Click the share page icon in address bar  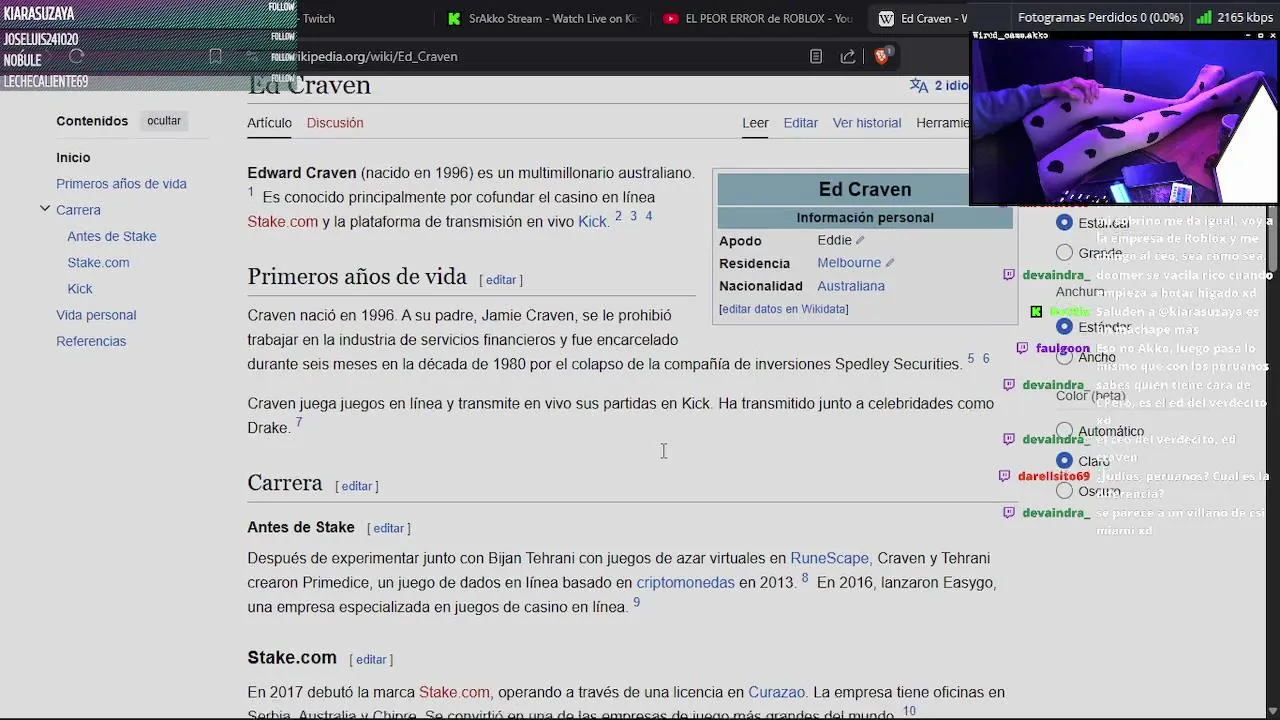(848, 57)
